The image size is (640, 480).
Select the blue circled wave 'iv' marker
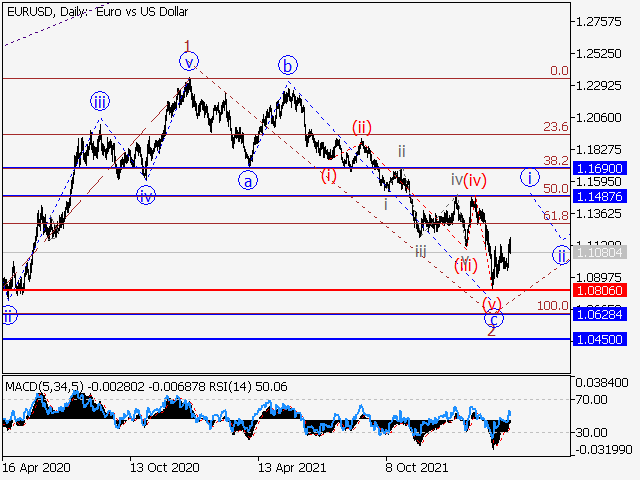click(x=146, y=195)
